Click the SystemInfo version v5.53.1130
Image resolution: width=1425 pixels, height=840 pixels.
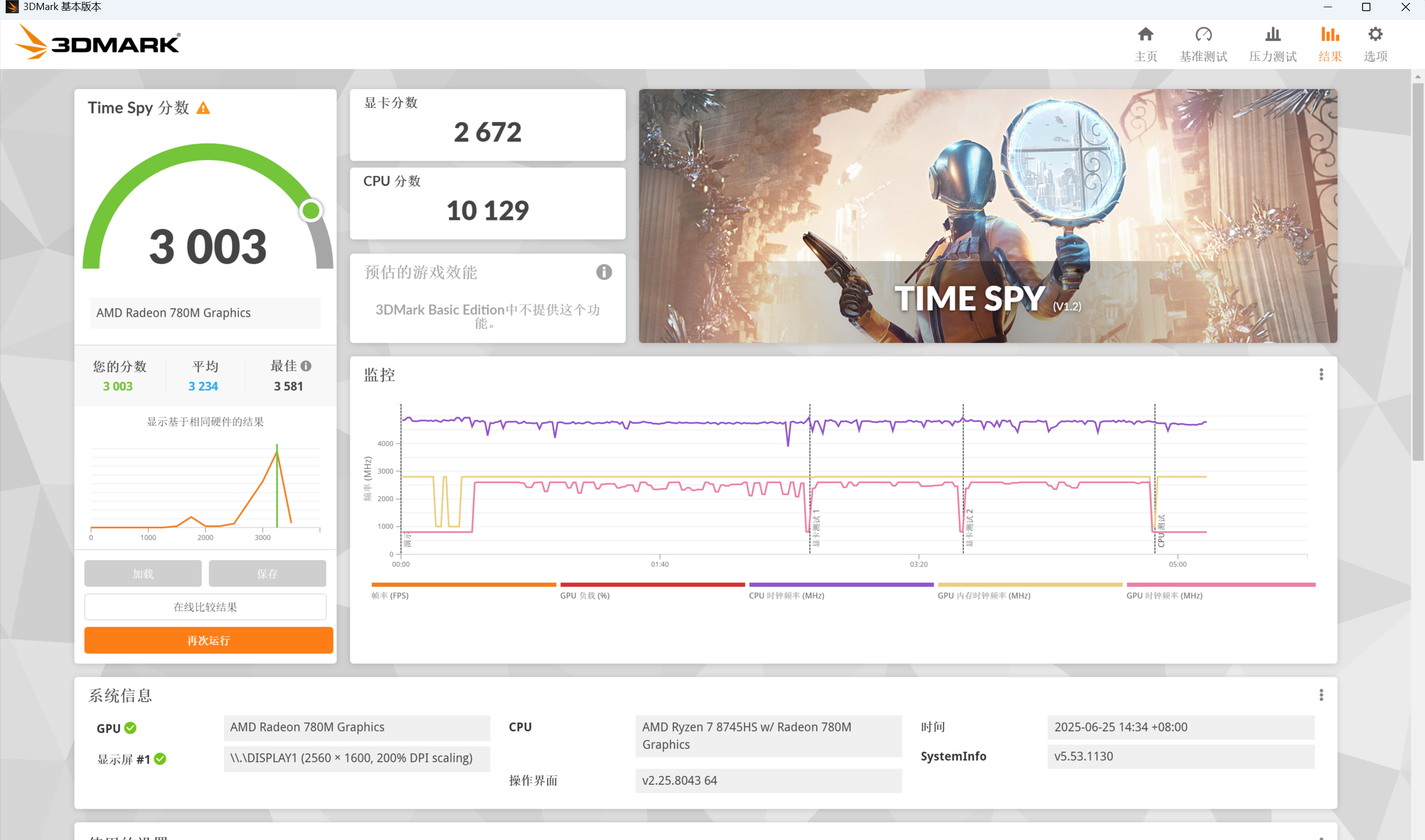pyautogui.click(x=1181, y=757)
